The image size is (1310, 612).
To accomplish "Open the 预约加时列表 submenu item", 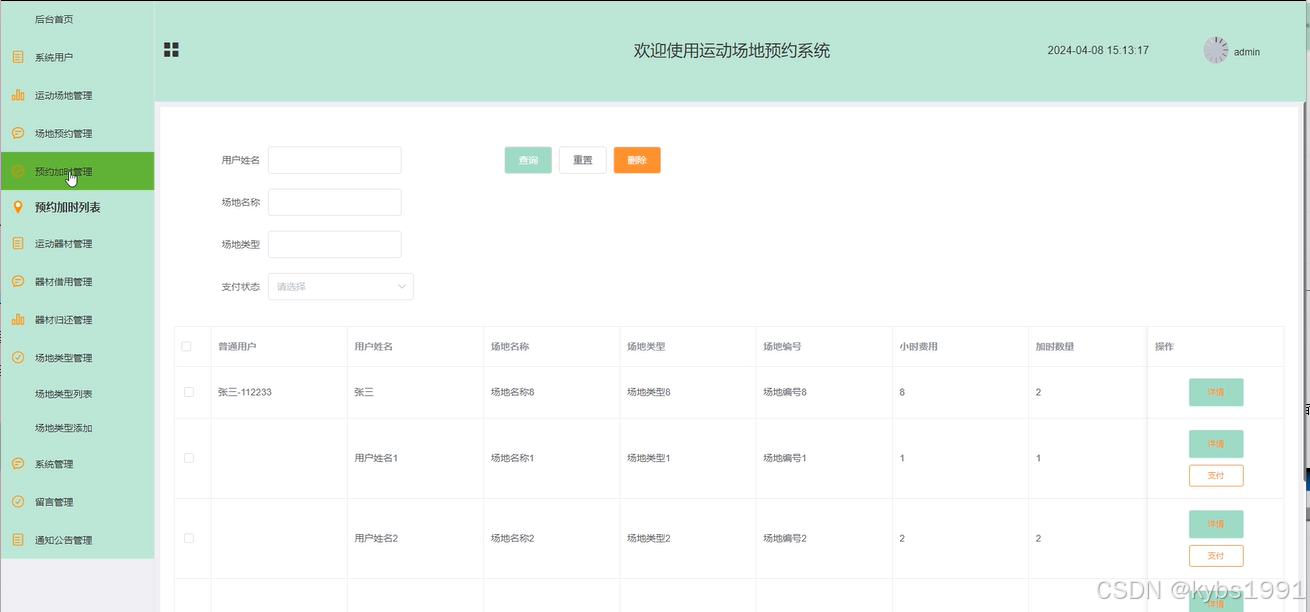I will coord(77,207).
